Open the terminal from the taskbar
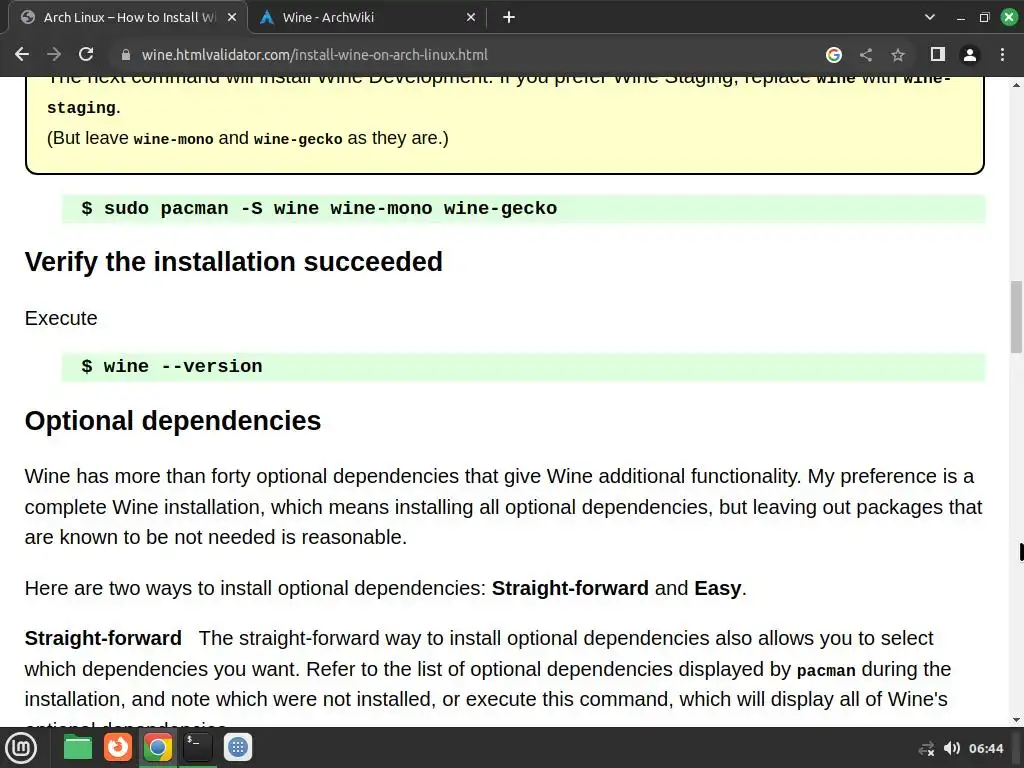Screen dimensions: 1024x768 pos(197,747)
